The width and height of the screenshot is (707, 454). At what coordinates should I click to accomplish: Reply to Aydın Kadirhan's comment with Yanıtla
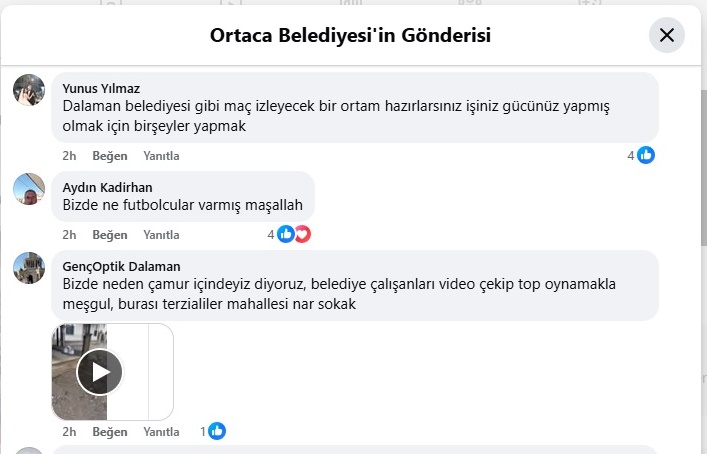click(x=161, y=235)
